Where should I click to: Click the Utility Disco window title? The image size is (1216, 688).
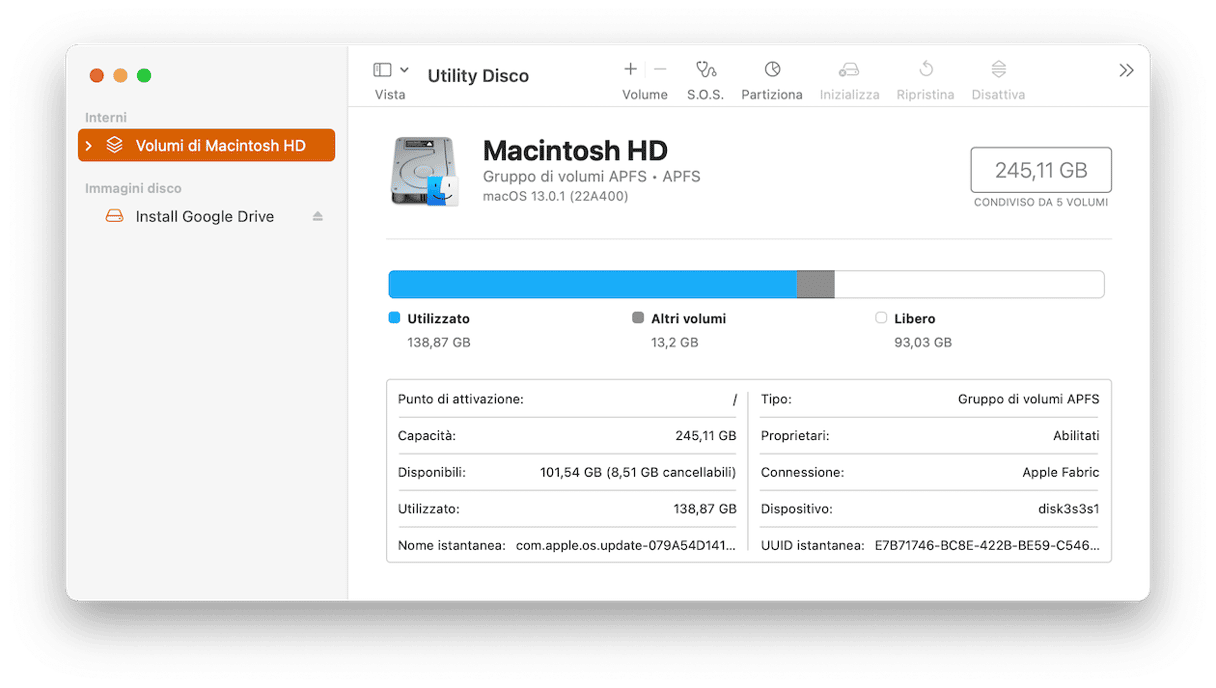point(478,76)
